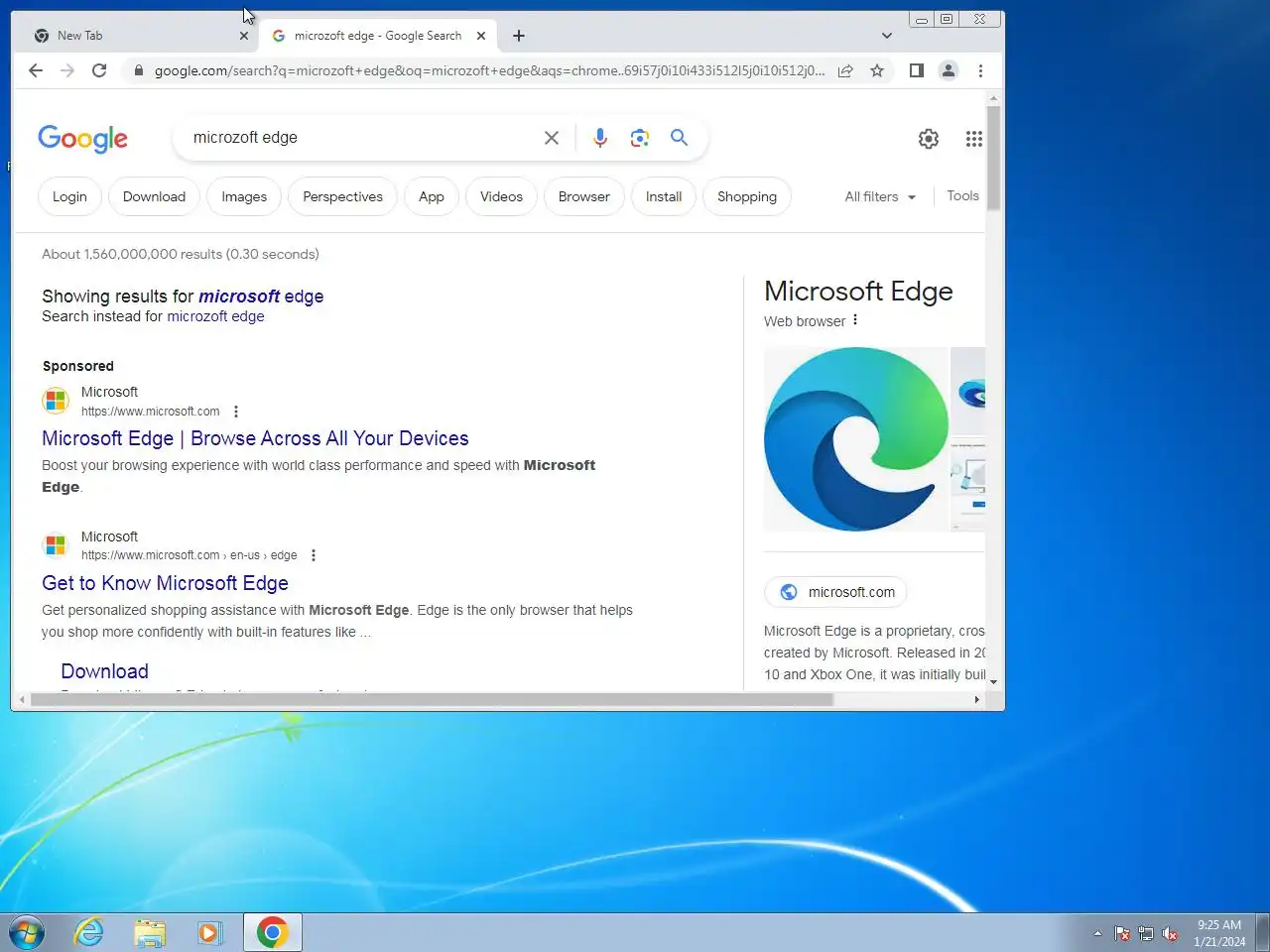Click the horizontal scroll right arrow
This screenshot has width=1270, height=952.
pyautogui.click(x=977, y=700)
